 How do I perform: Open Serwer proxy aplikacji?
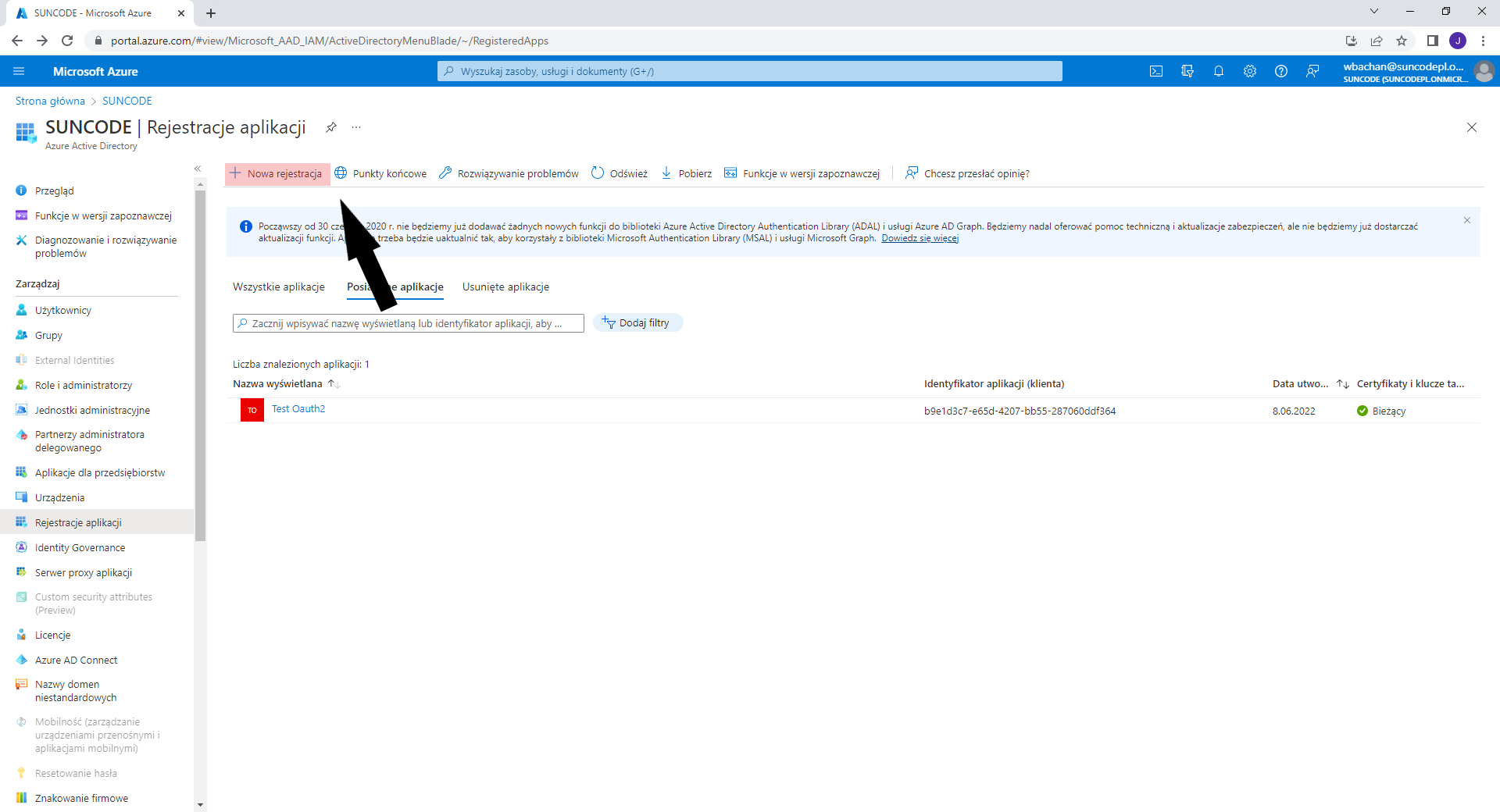(84, 572)
